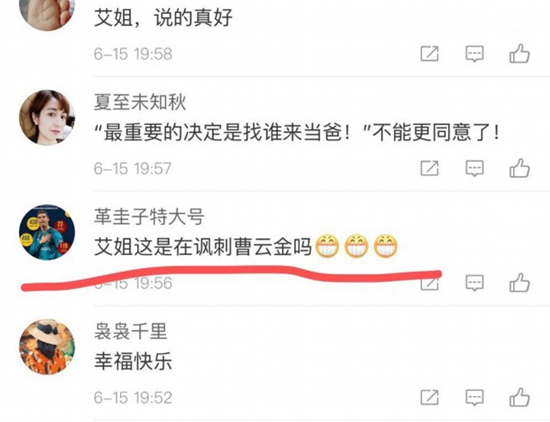Like 革圭子特大号's comment
The image size is (550, 422).
coord(519,283)
